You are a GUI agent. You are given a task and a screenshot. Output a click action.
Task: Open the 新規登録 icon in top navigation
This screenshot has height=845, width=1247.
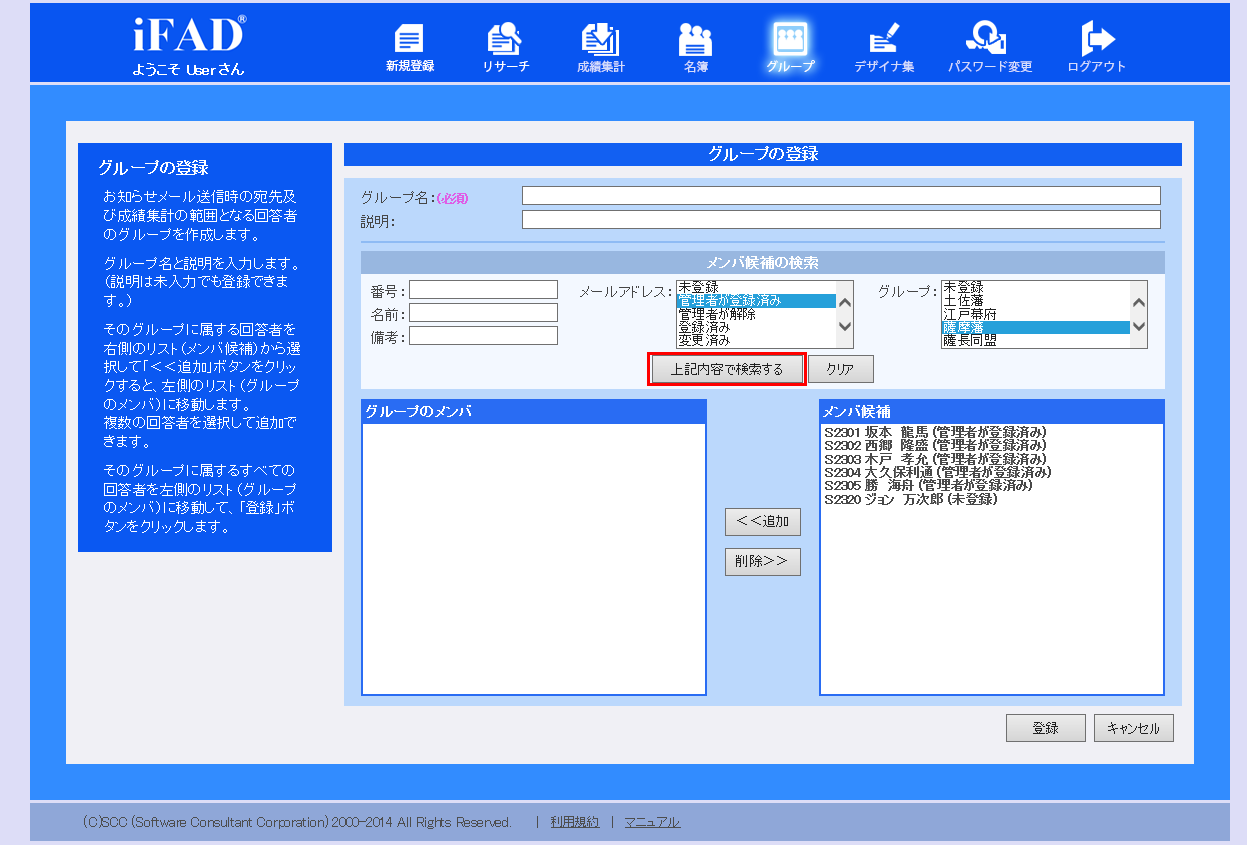(410, 47)
